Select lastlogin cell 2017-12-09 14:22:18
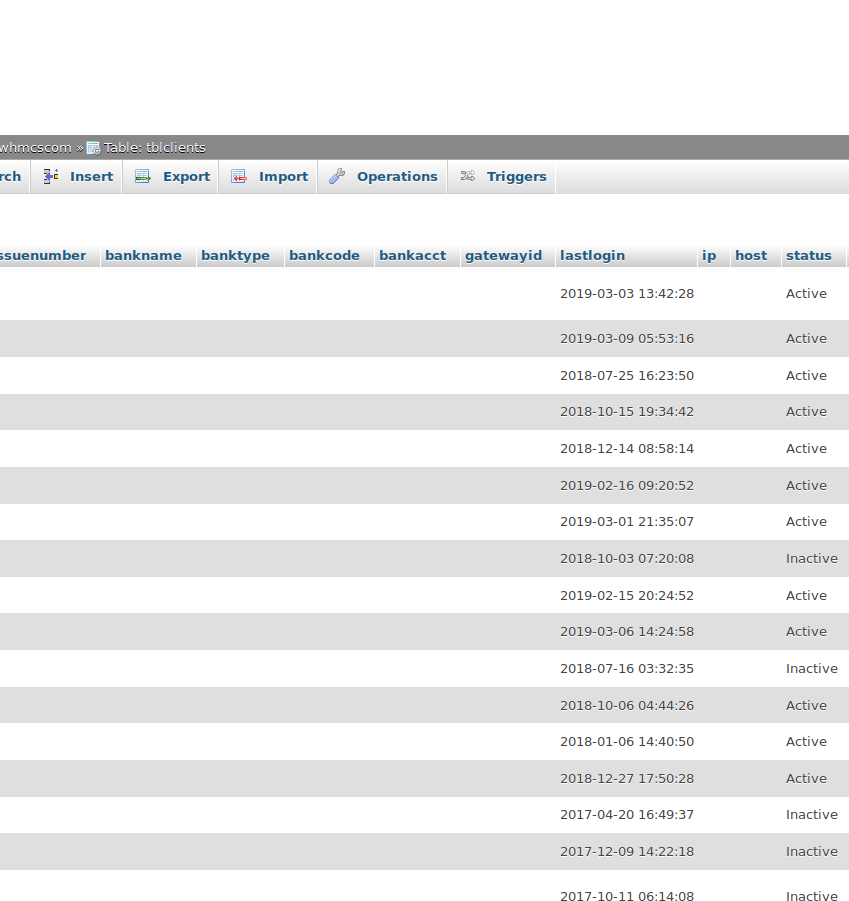Image resolution: width=849 pixels, height=901 pixels. pos(627,851)
